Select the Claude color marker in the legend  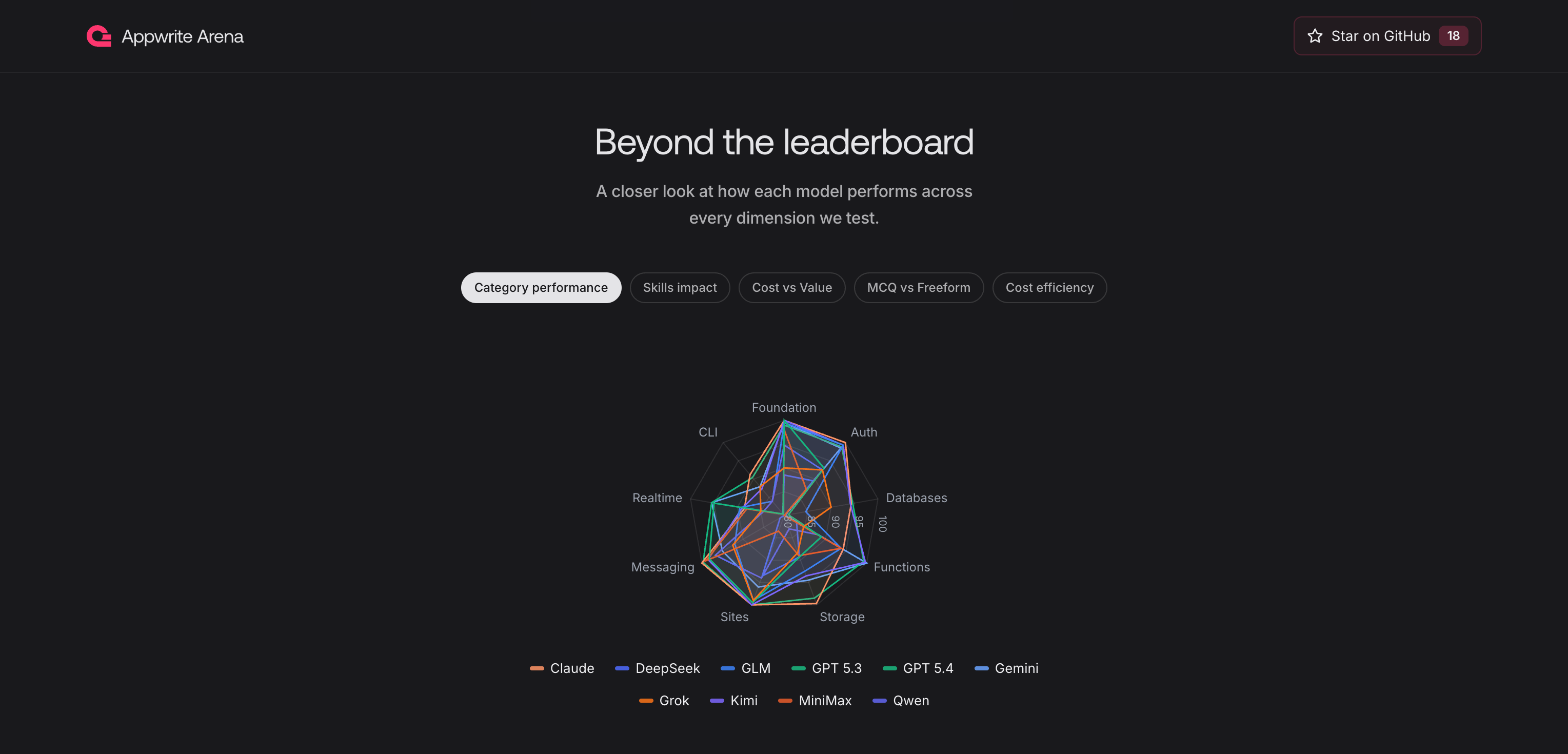pos(537,668)
